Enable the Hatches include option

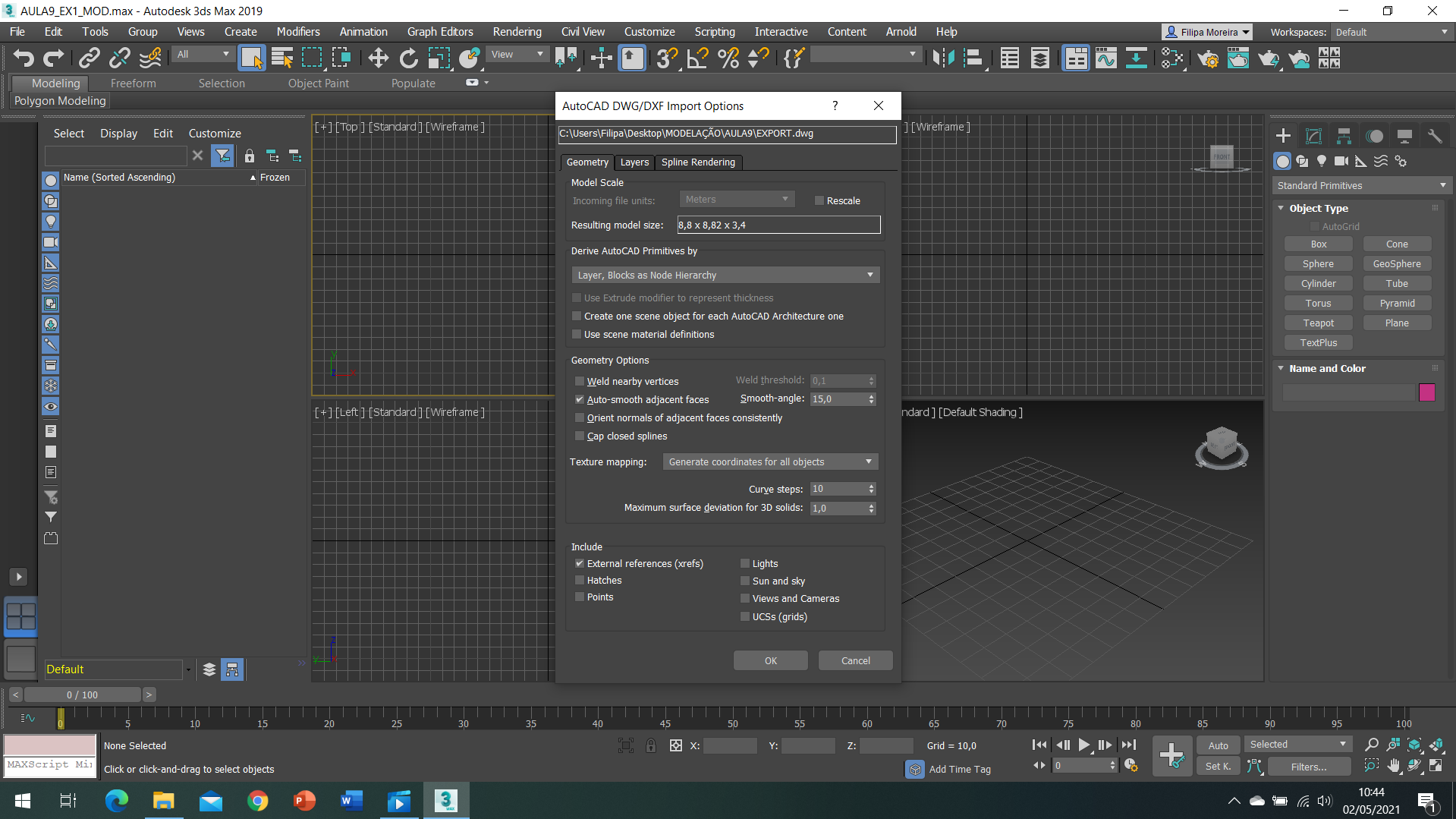(x=580, y=580)
